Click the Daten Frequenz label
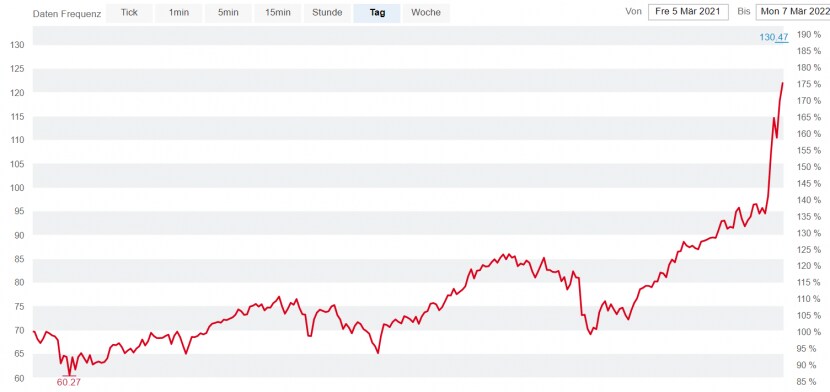This screenshot has height=392, width=830. pyautogui.click(x=67, y=14)
